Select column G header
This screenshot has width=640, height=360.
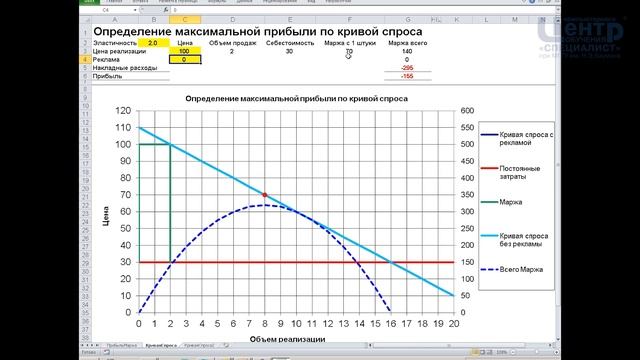[408, 20]
